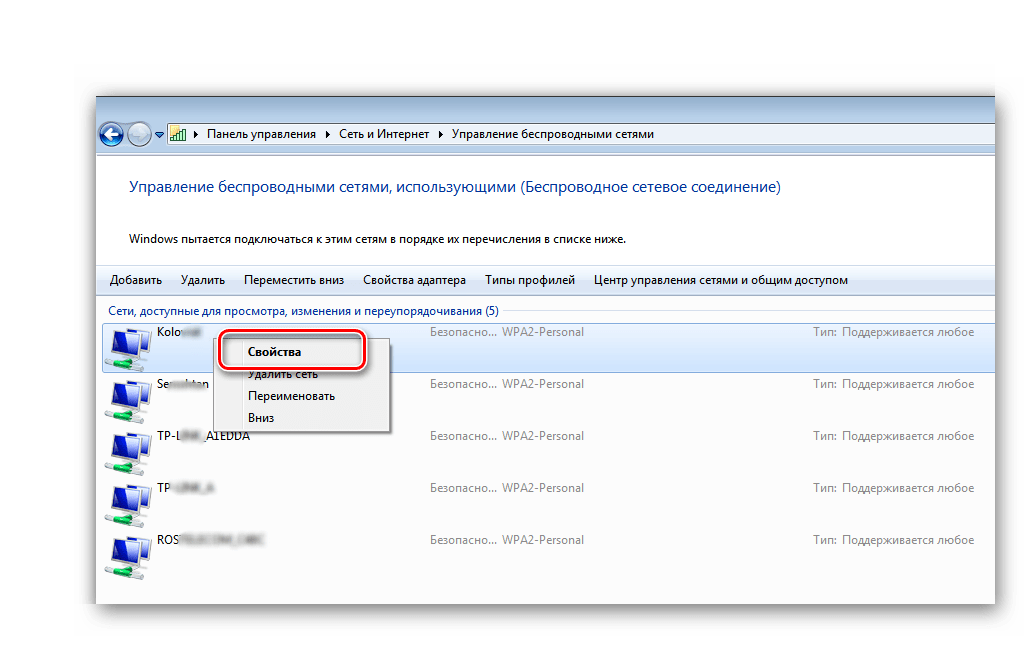Screen dimensions: 1027x668
Task: Click 'WPA2-Personal' in the second network row
Action: point(543,384)
